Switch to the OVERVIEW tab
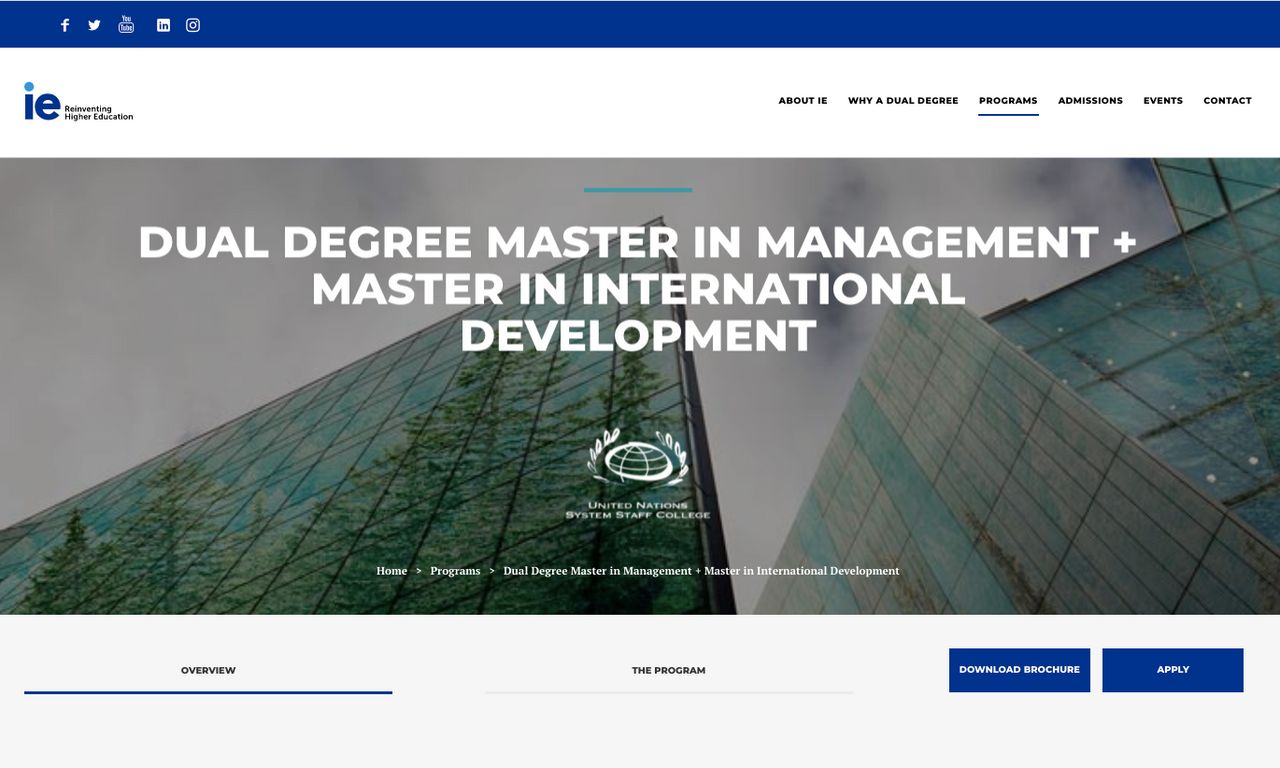1280x768 pixels. tap(208, 670)
